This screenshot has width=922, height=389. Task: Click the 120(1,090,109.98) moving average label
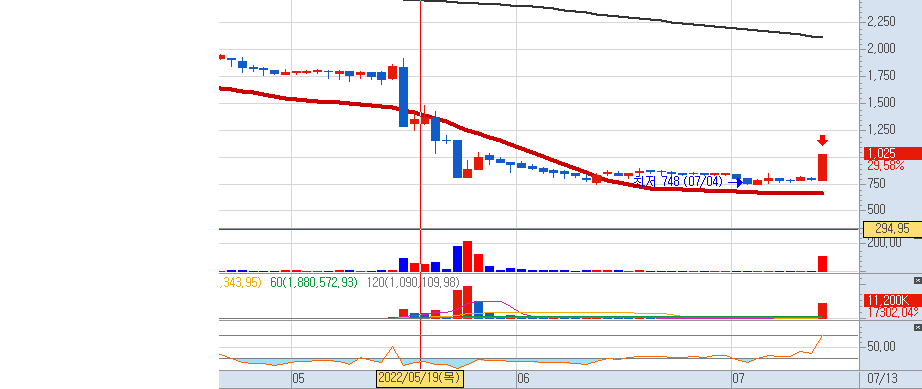(412, 283)
